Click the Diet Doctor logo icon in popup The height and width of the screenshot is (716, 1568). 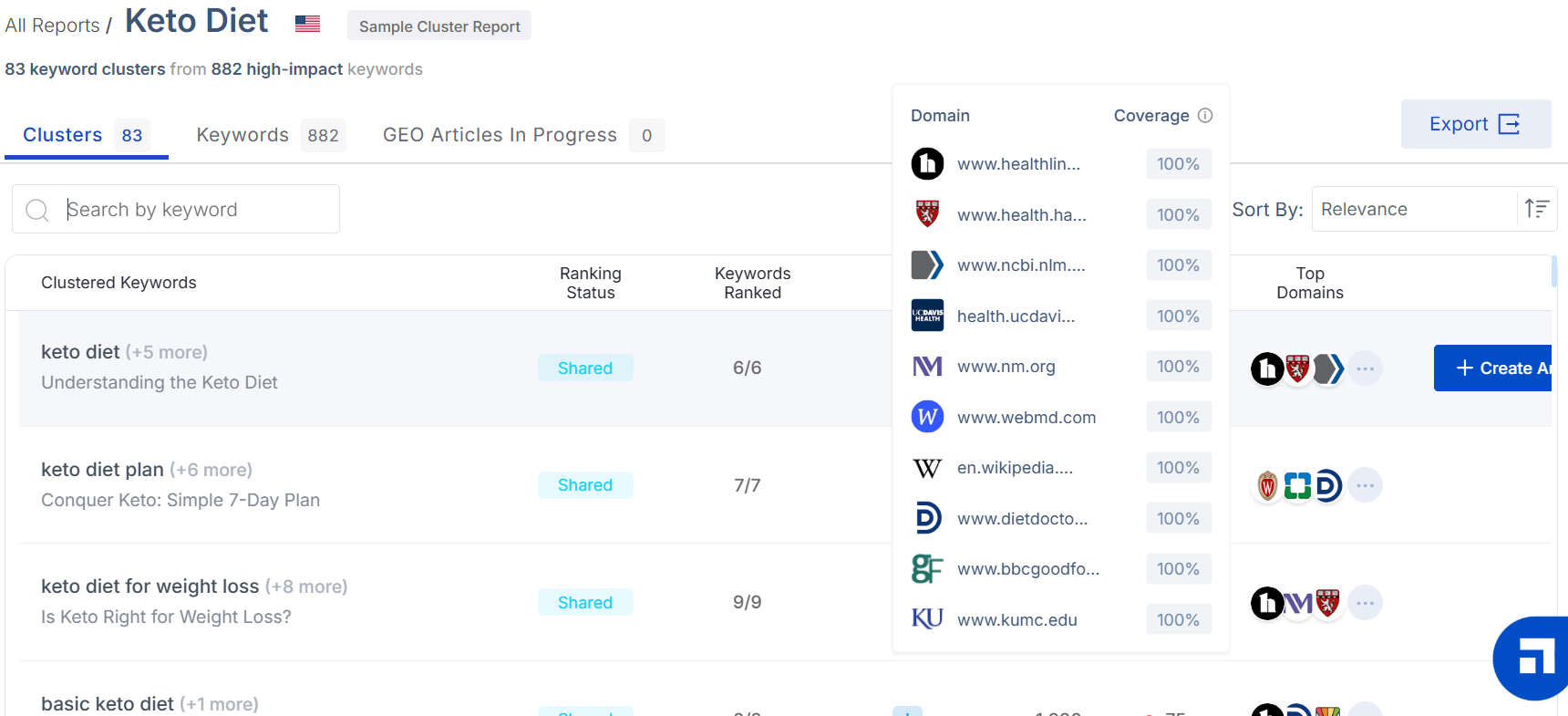tap(927, 518)
